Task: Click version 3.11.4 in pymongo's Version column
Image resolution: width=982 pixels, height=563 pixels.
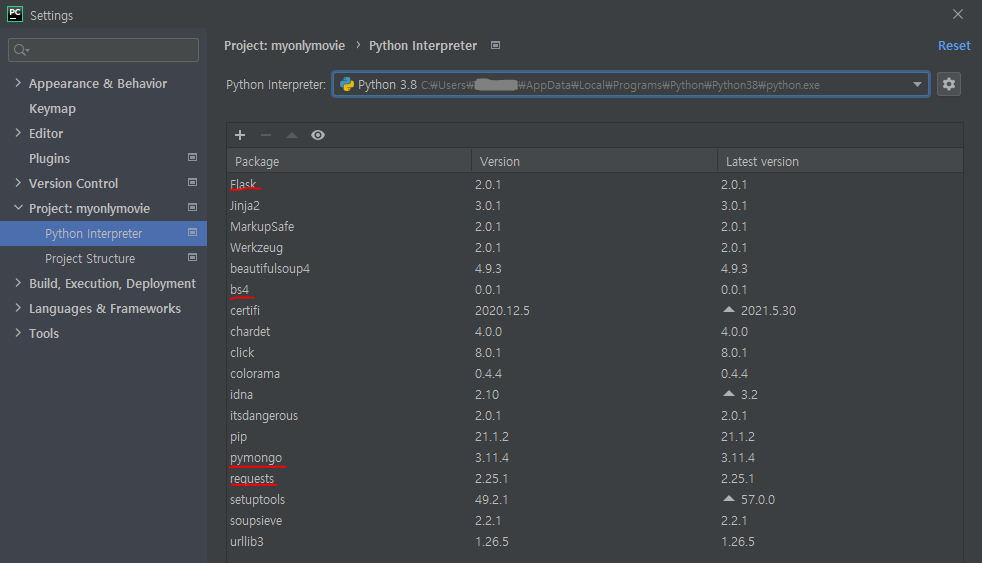Action: 492,458
